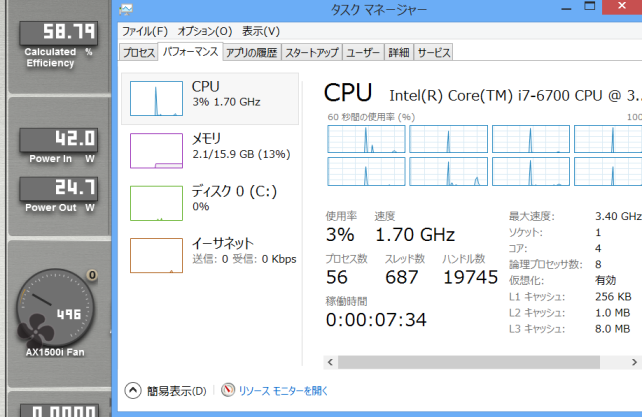This screenshot has width=642, height=417.
Task: Click the purple メモリ graph thumbnail
Action: tap(157, 147)
